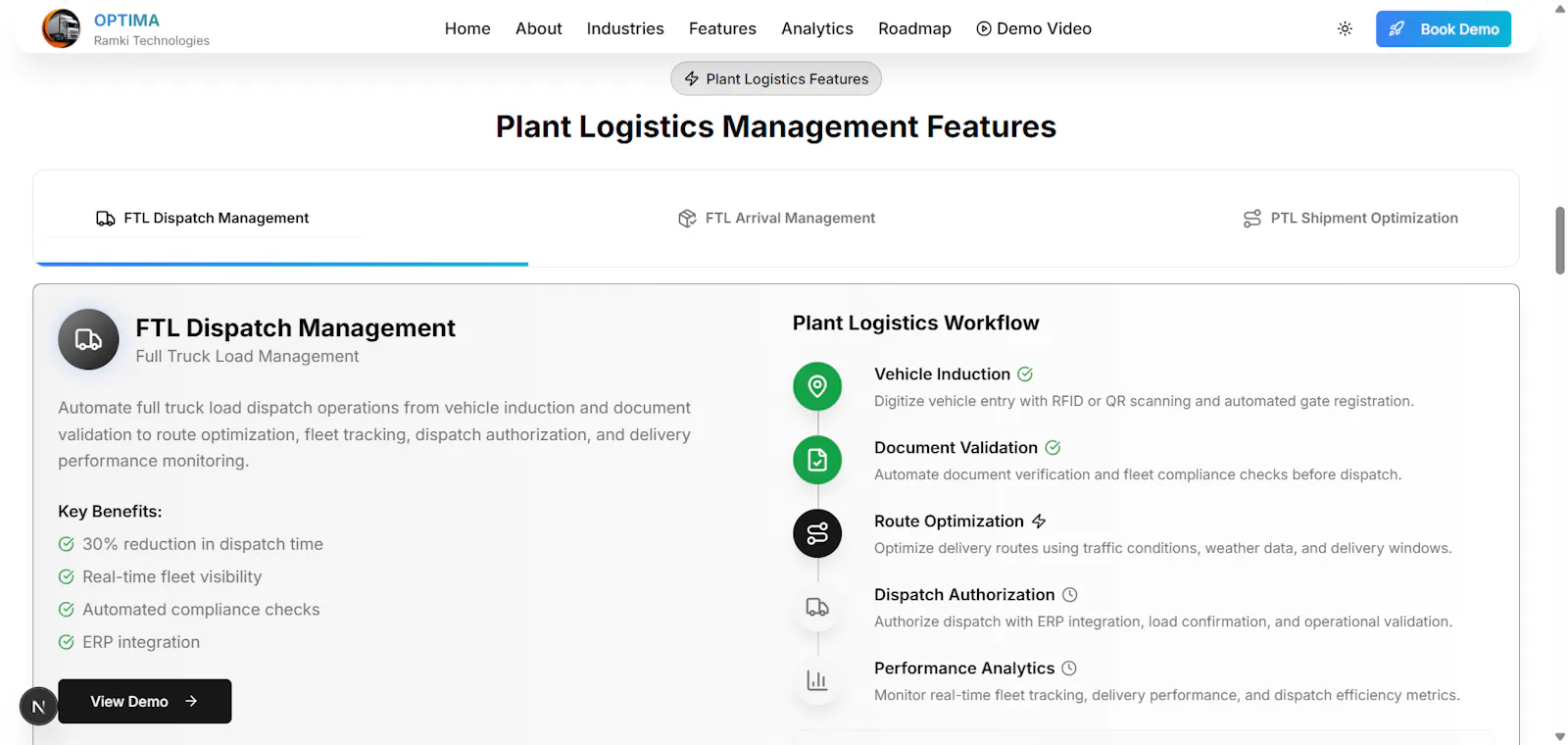Click the Vehicle Induction location pin icon
The width and height of the screenshot is (1568, 745).
pos(817,386)
